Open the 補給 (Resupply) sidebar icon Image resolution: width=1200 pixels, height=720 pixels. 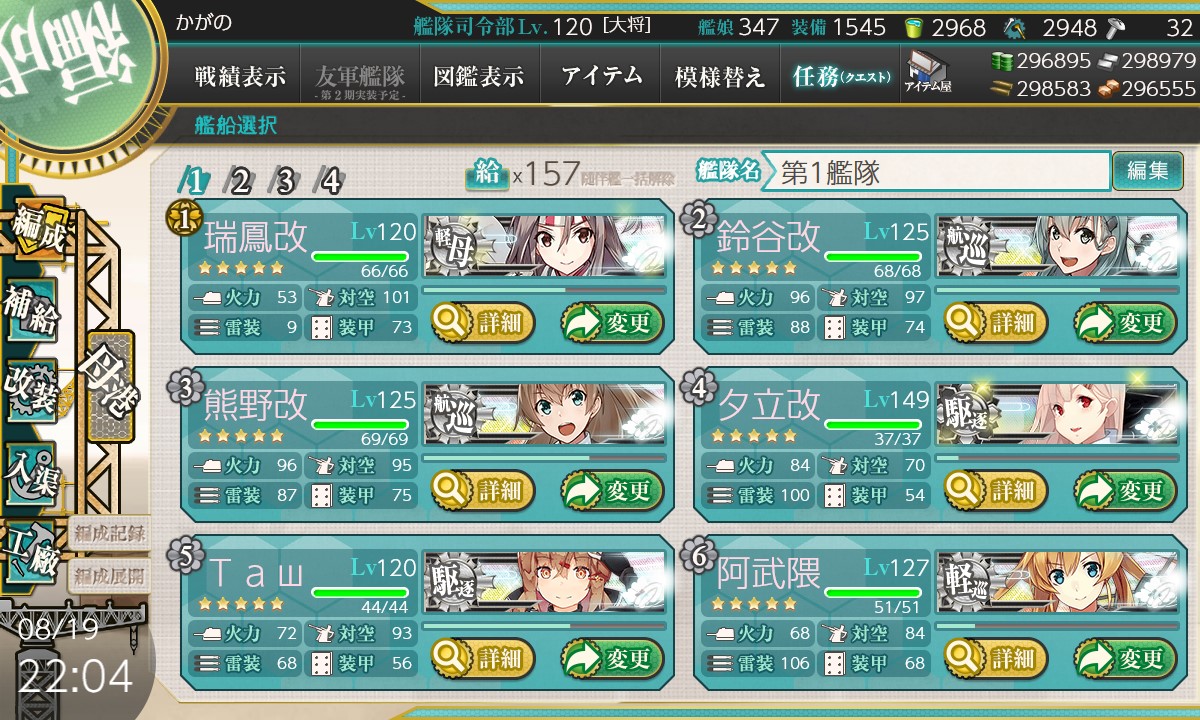click(32, 311)
